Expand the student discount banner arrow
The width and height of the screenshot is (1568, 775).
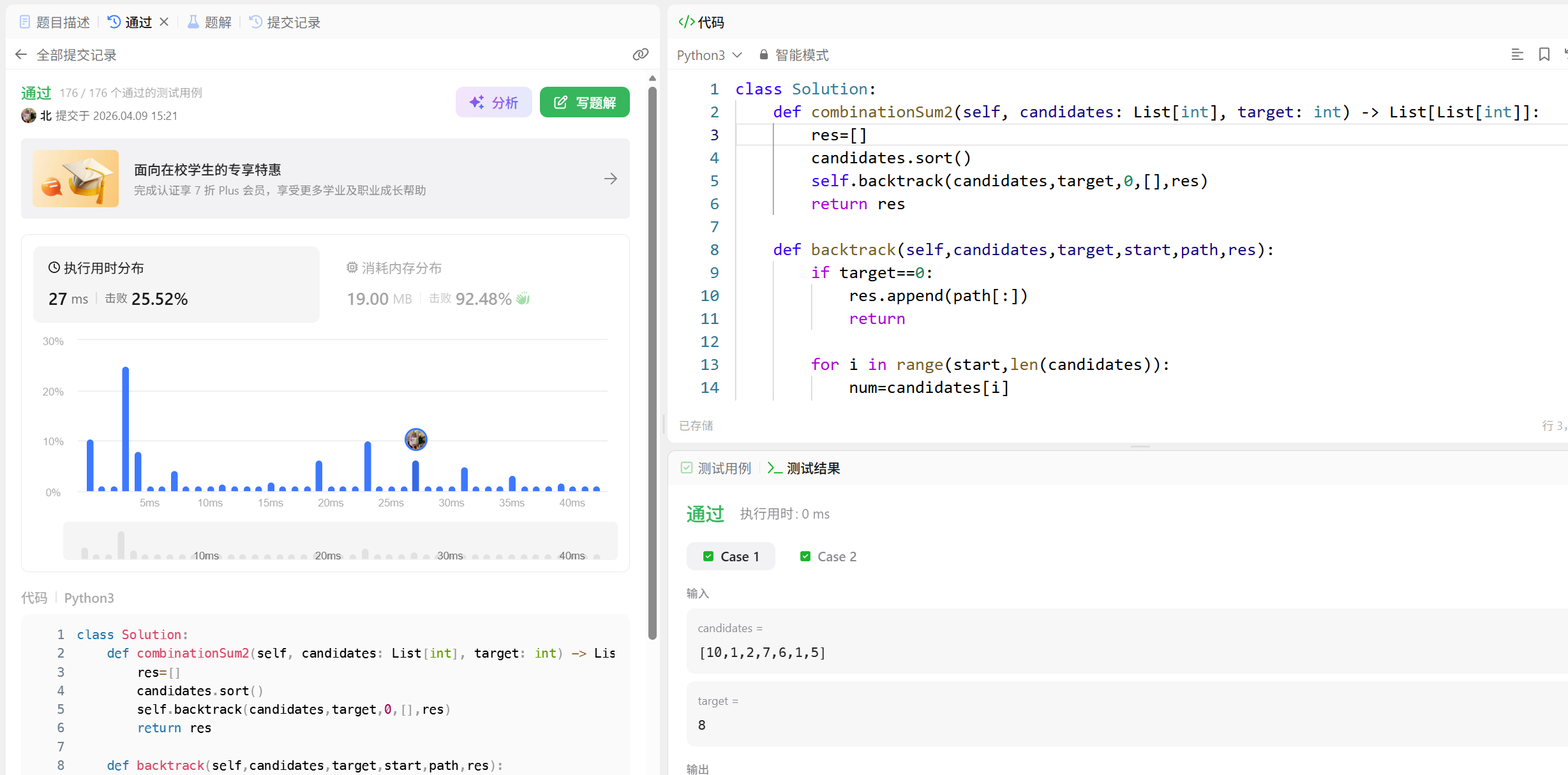610,179
